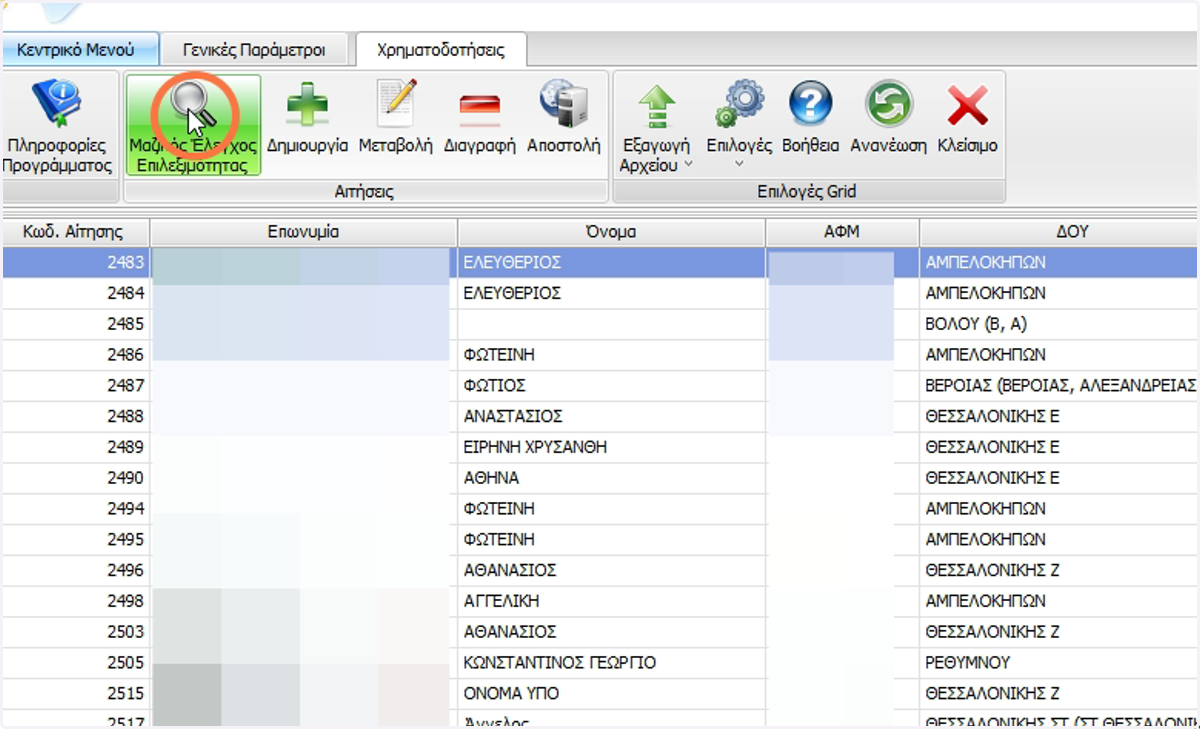Viewport: 1200px width, 729px height.
Task: Select the Μεταβολή notepad pencil icon
Action: [x=396, y=104]
